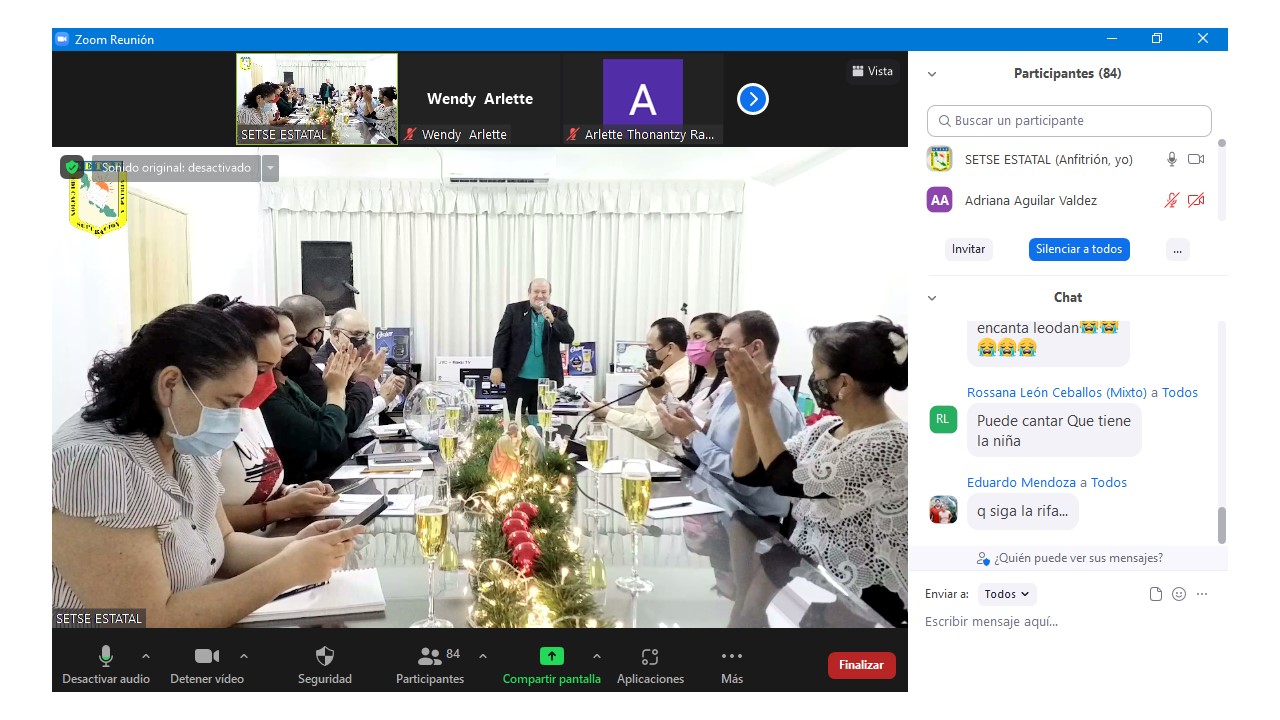This screenshot has height=720, width=1280.
Task: Select Wendy Arlette video tile
Action: 480,99
